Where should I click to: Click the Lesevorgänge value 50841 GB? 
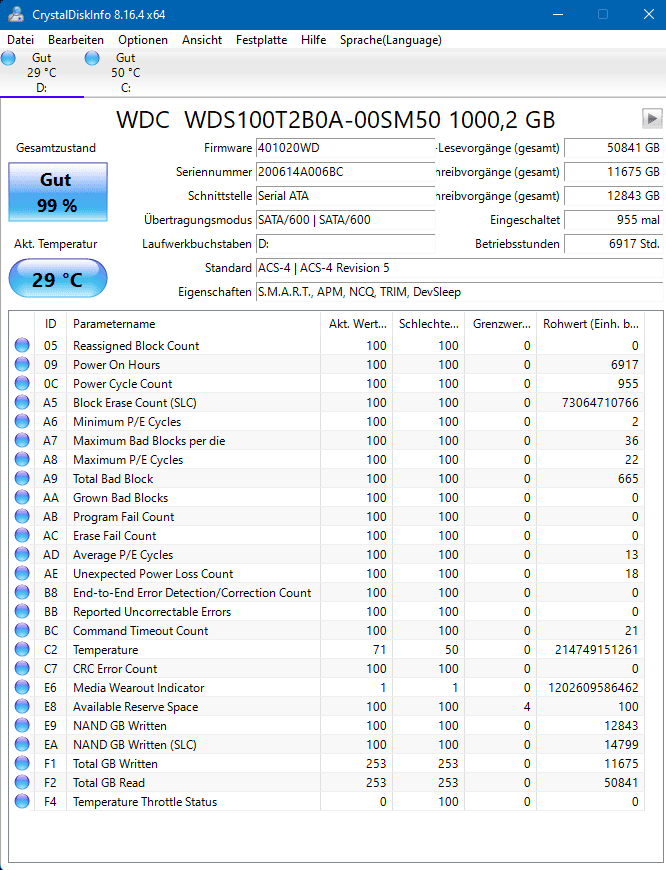tap(613, 148)
